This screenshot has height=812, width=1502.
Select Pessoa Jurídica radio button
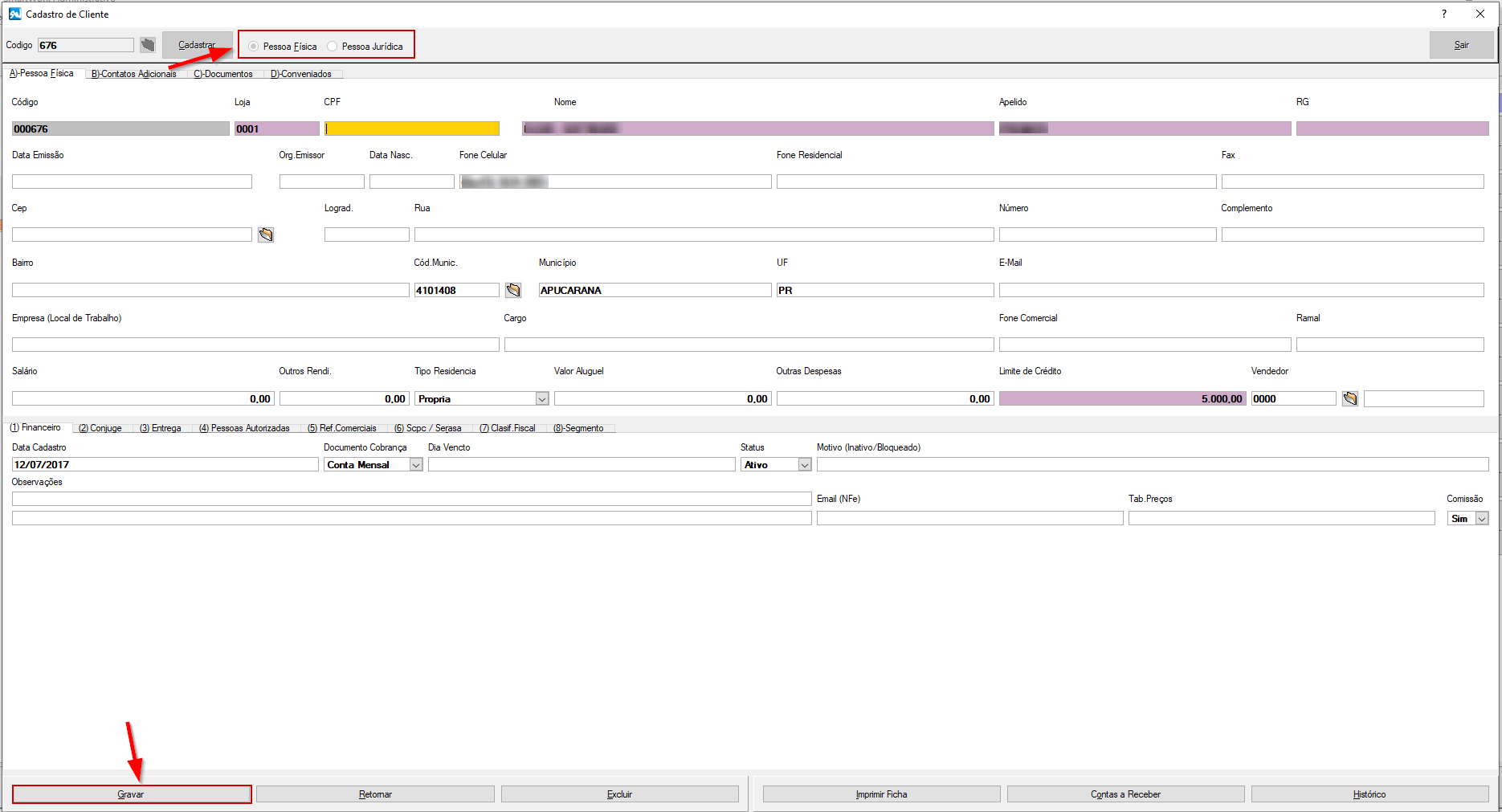point(333,47)
